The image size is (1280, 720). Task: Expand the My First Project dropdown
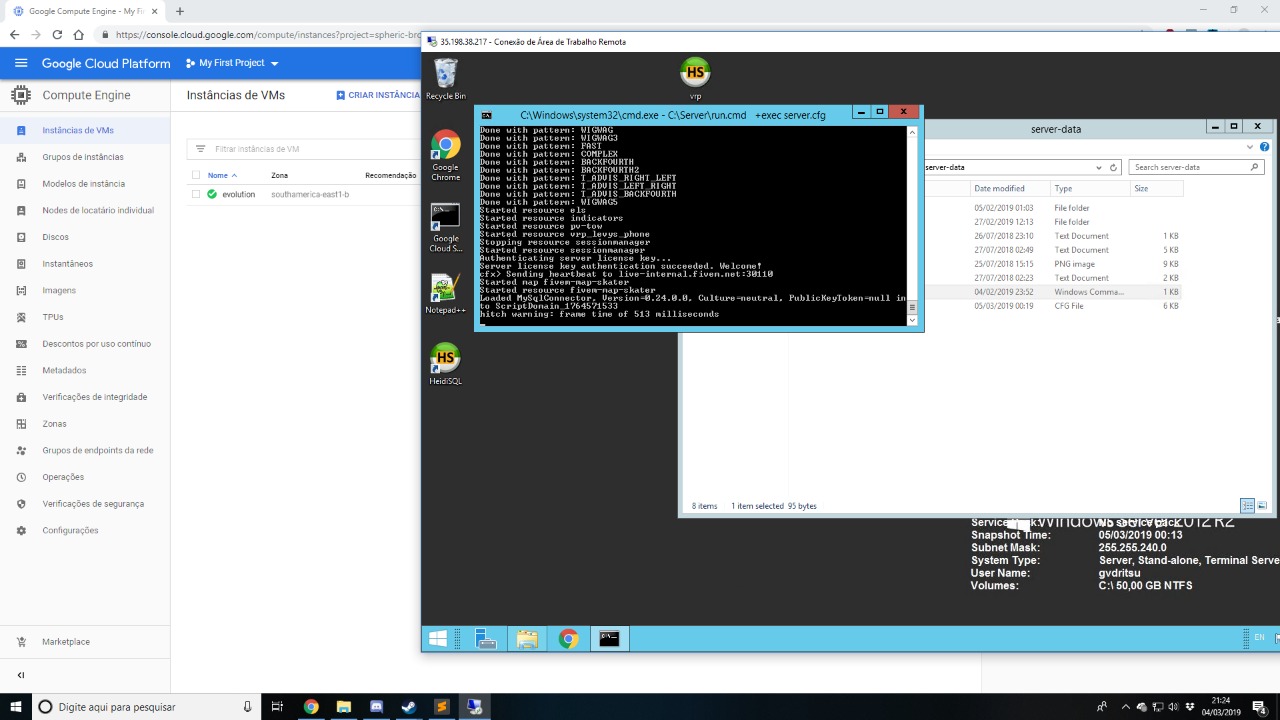click(232, 63)
